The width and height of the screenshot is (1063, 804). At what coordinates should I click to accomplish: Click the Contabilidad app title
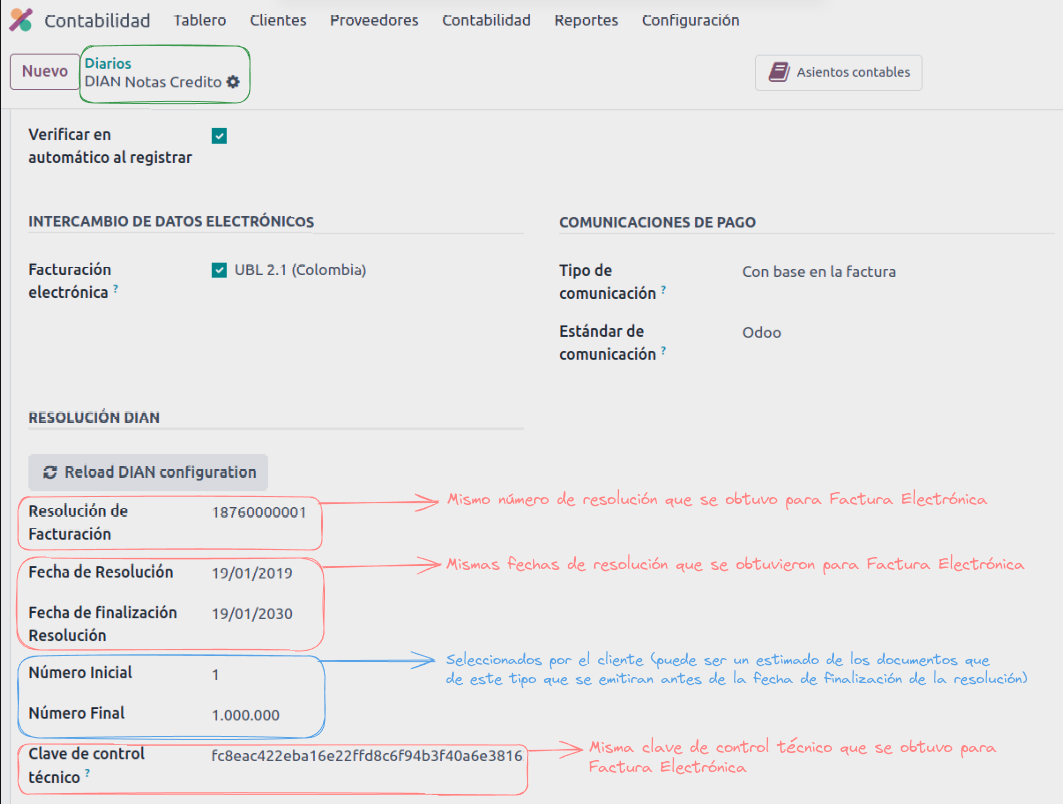pos(97,20)
